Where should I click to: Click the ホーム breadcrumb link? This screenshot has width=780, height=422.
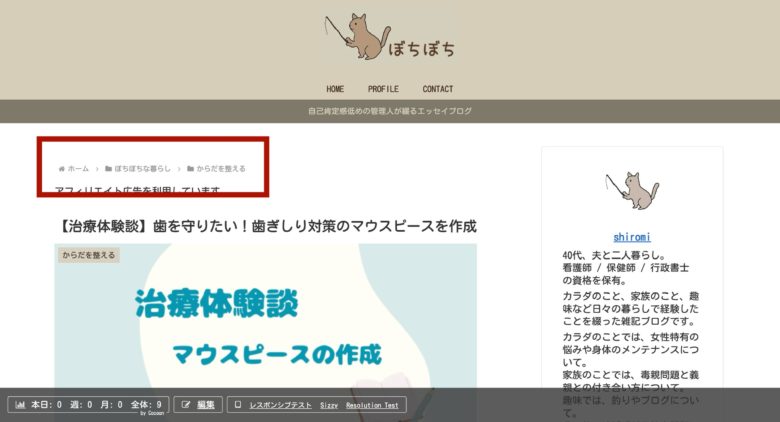(x=78, y=169)
